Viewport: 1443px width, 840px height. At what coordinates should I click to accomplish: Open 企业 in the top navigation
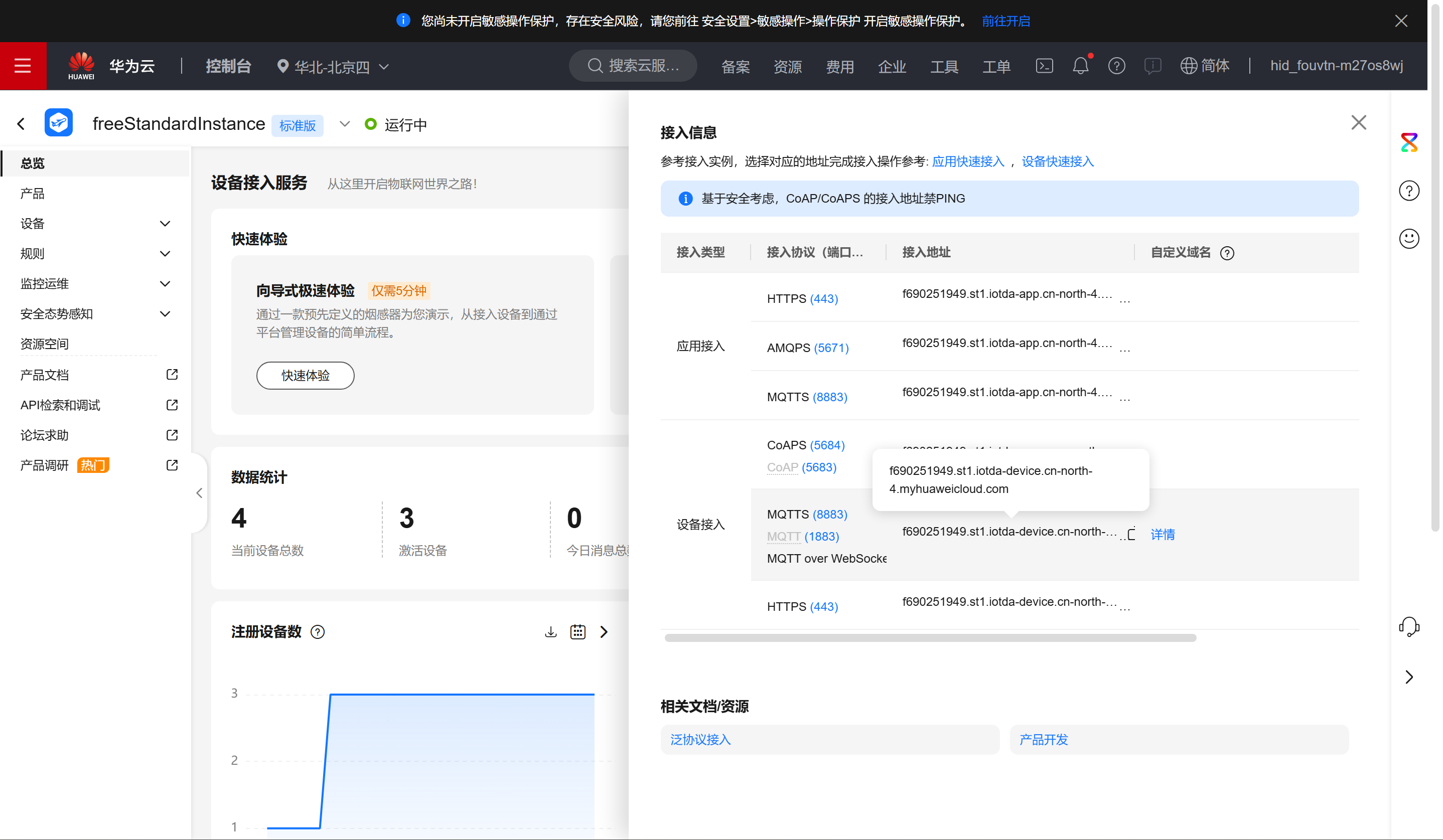pyautogui.click(x=892, y=67)
